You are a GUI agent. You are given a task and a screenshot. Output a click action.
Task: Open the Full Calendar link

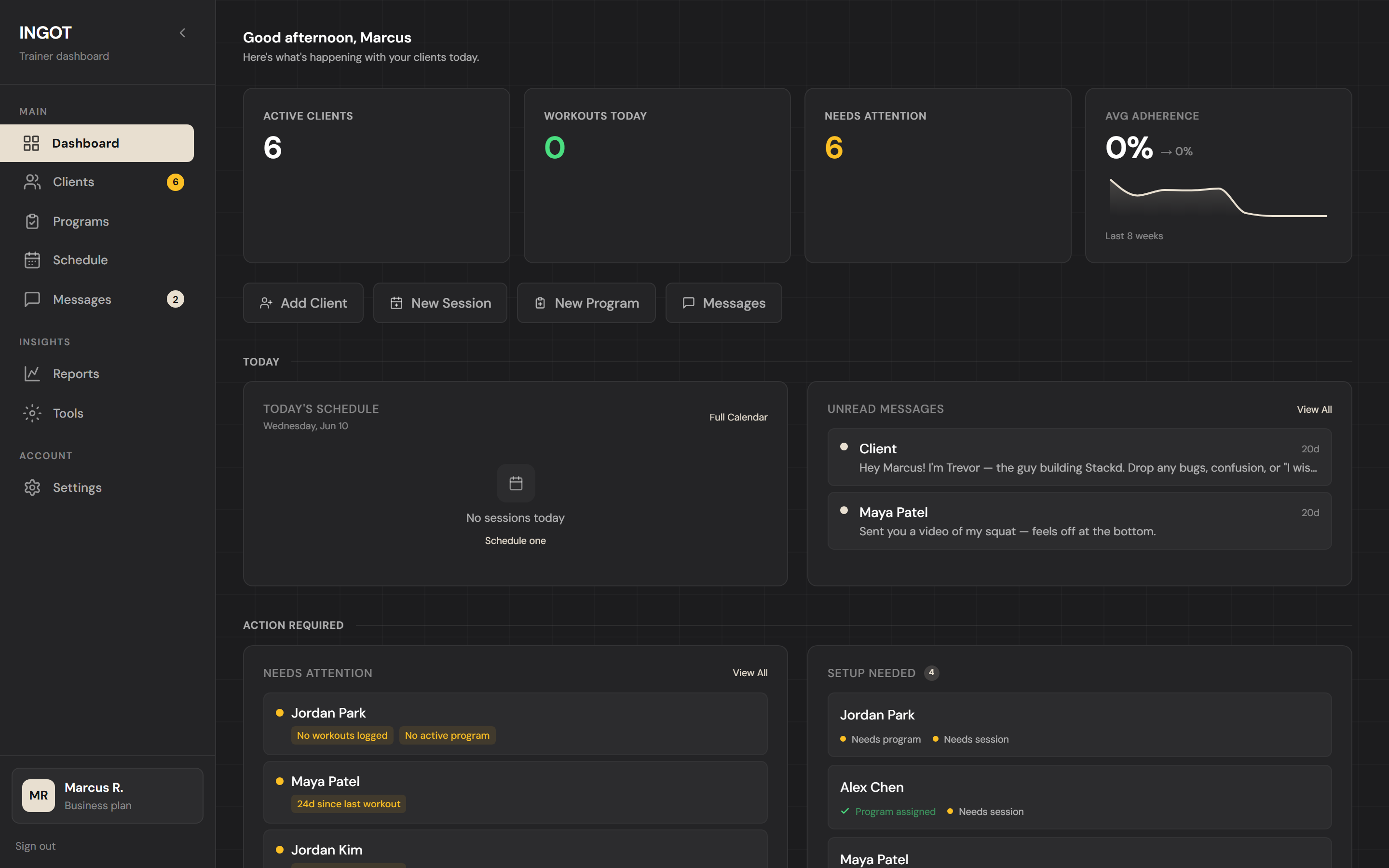(x=738, y=417)
